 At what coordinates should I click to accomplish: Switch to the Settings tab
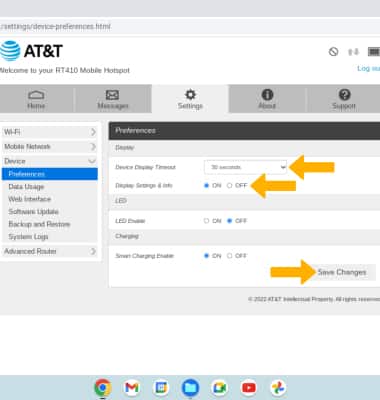point(190,99)
